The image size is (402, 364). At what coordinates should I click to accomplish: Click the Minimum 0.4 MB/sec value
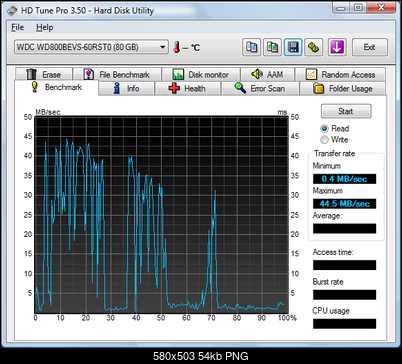pos(344,179)
